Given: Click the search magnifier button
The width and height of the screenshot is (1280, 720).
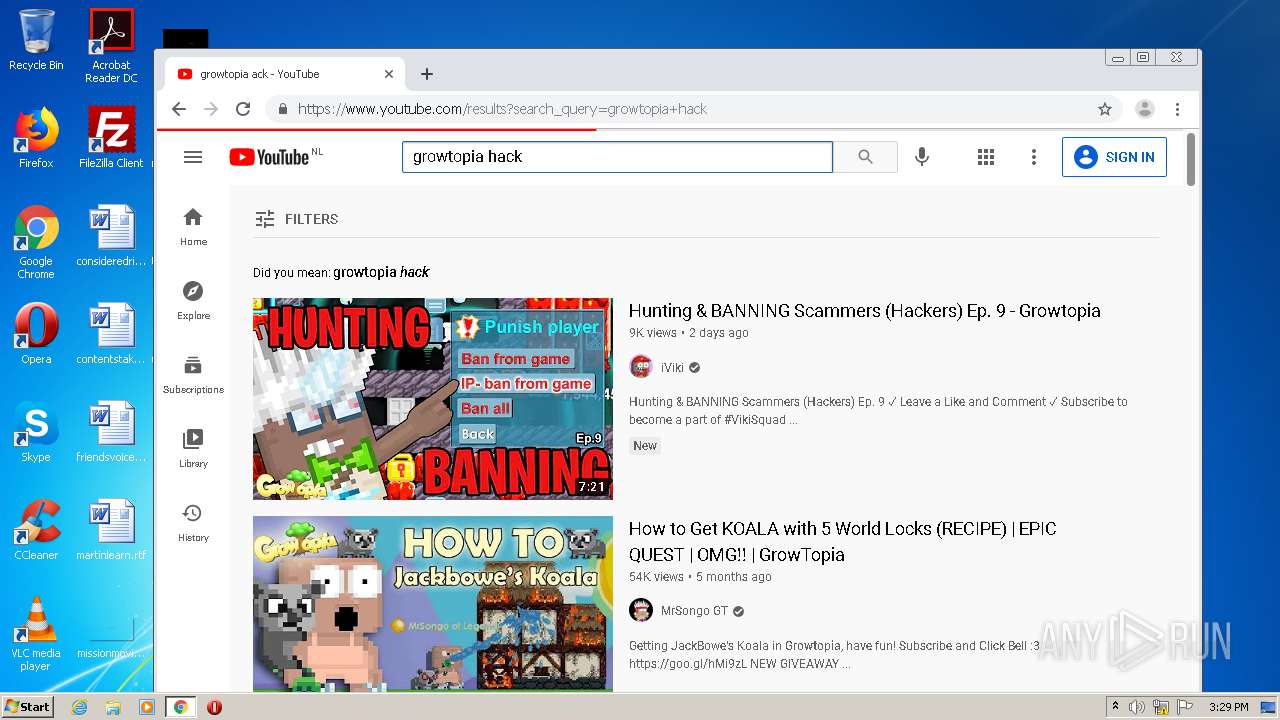Looking at the screenshot, I should (x=865, y=157).
